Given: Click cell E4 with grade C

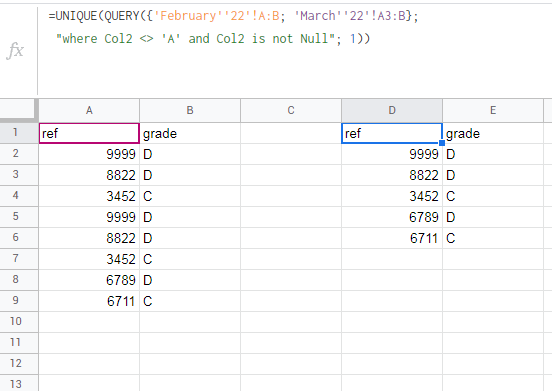Looking at the screenshot, I should click(493, 196).
